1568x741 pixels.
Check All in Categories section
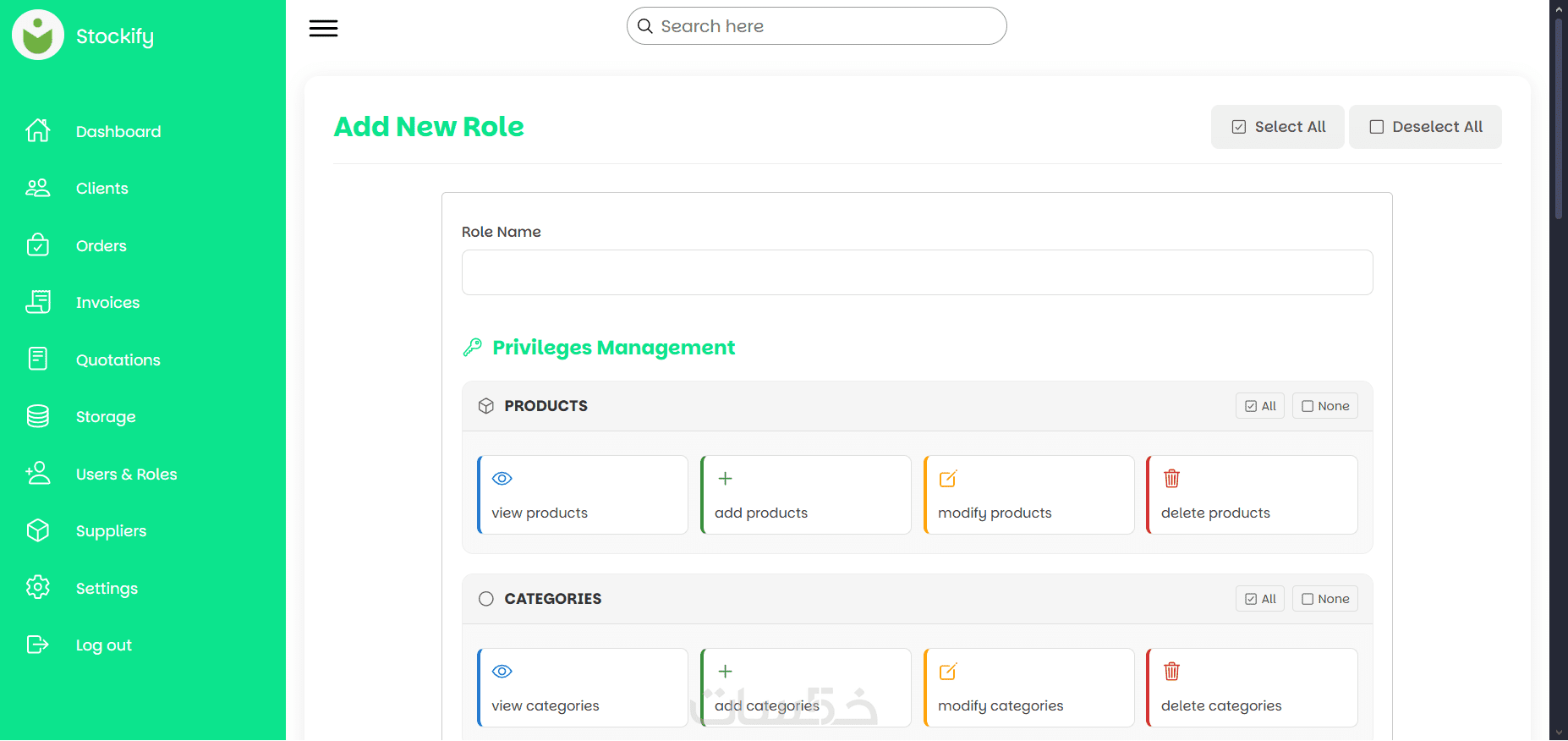click(1260, 599)
